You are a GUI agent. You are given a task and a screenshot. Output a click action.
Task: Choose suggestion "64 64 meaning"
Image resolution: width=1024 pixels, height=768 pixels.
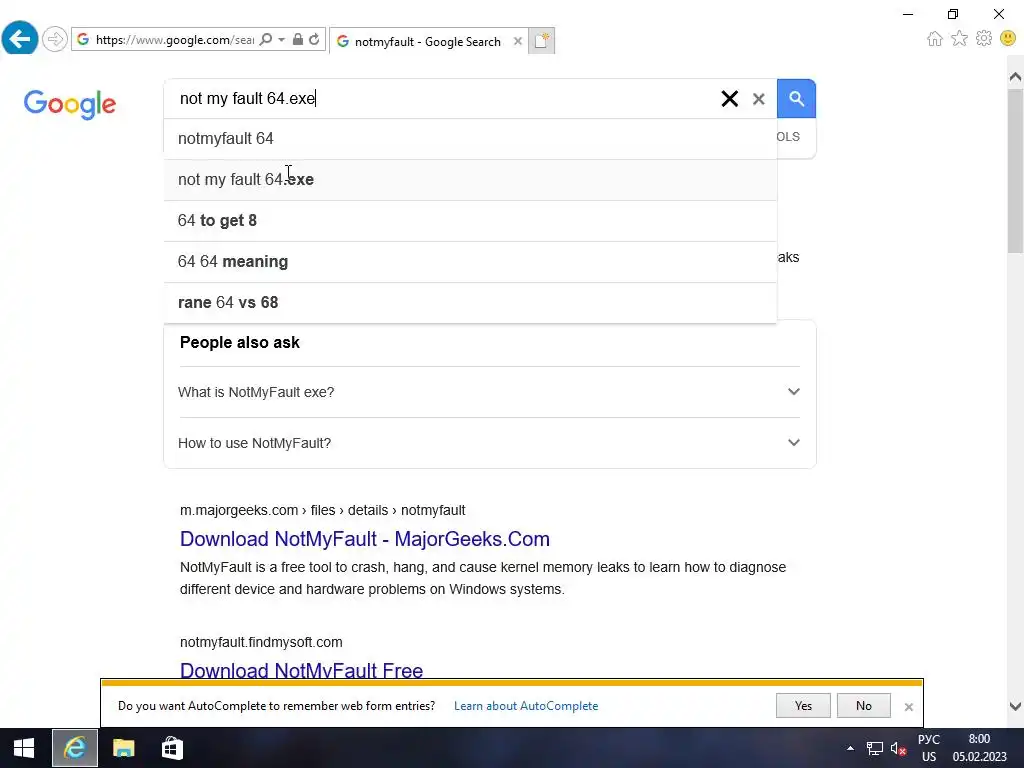coord(470,261)
